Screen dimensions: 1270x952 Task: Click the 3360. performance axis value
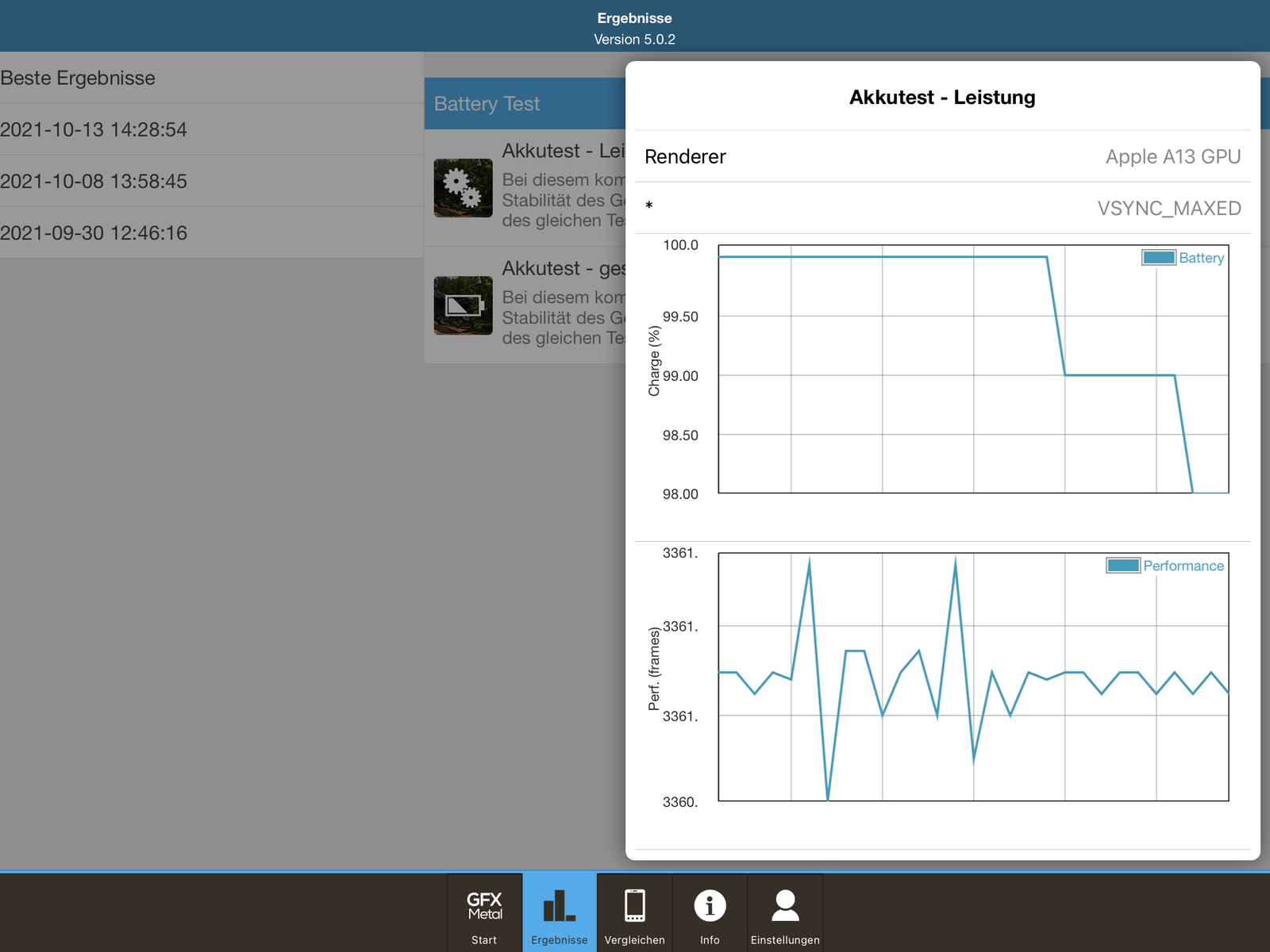click(680, 802)
